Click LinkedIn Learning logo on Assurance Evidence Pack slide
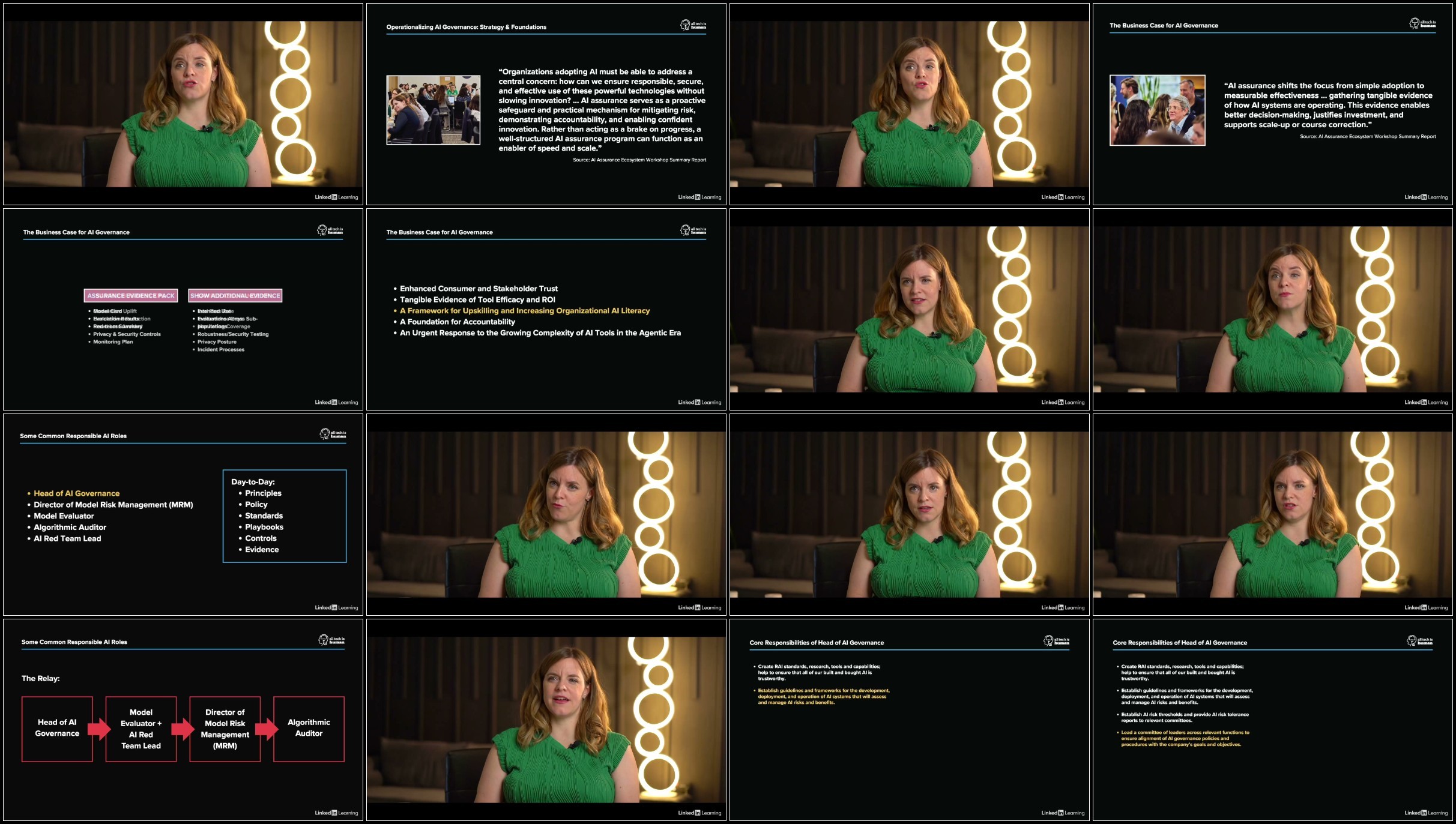 click(336, 402)
